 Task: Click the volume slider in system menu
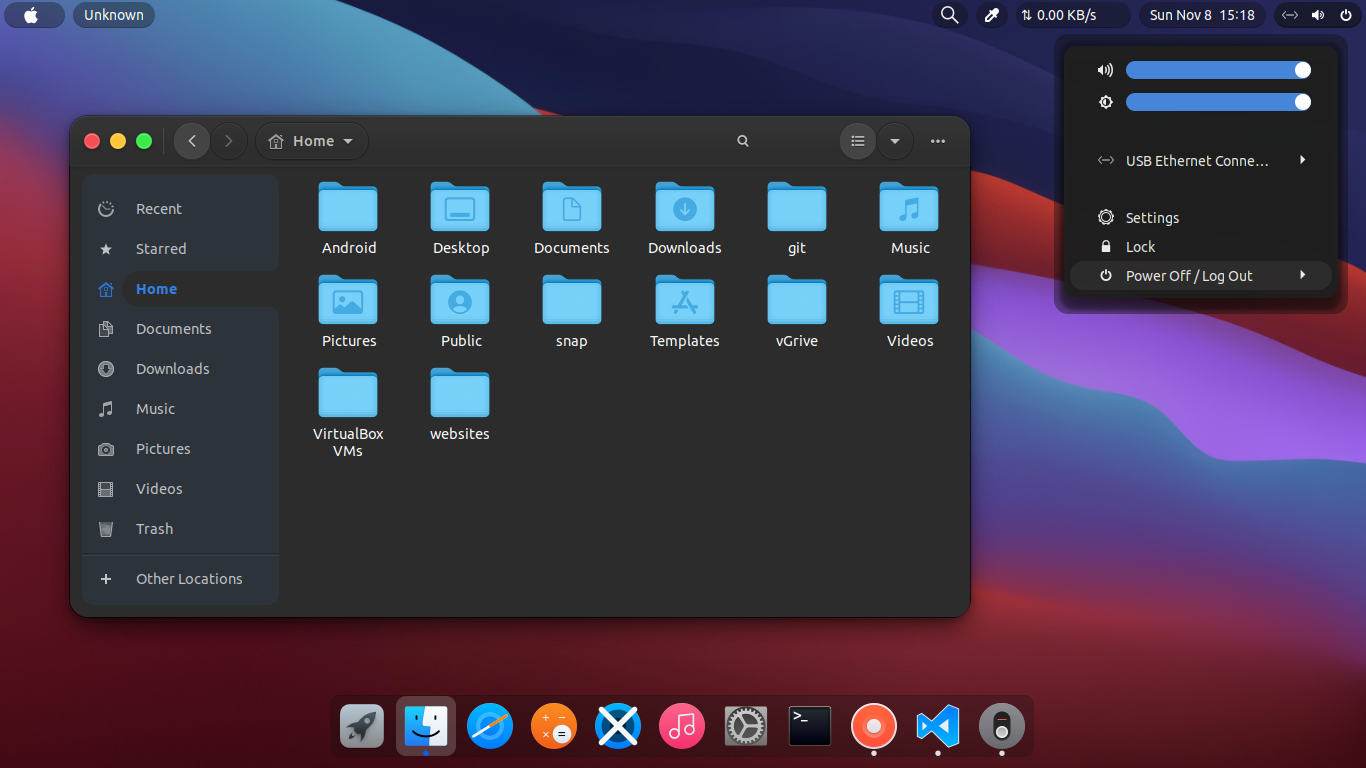pos(1218,70)
